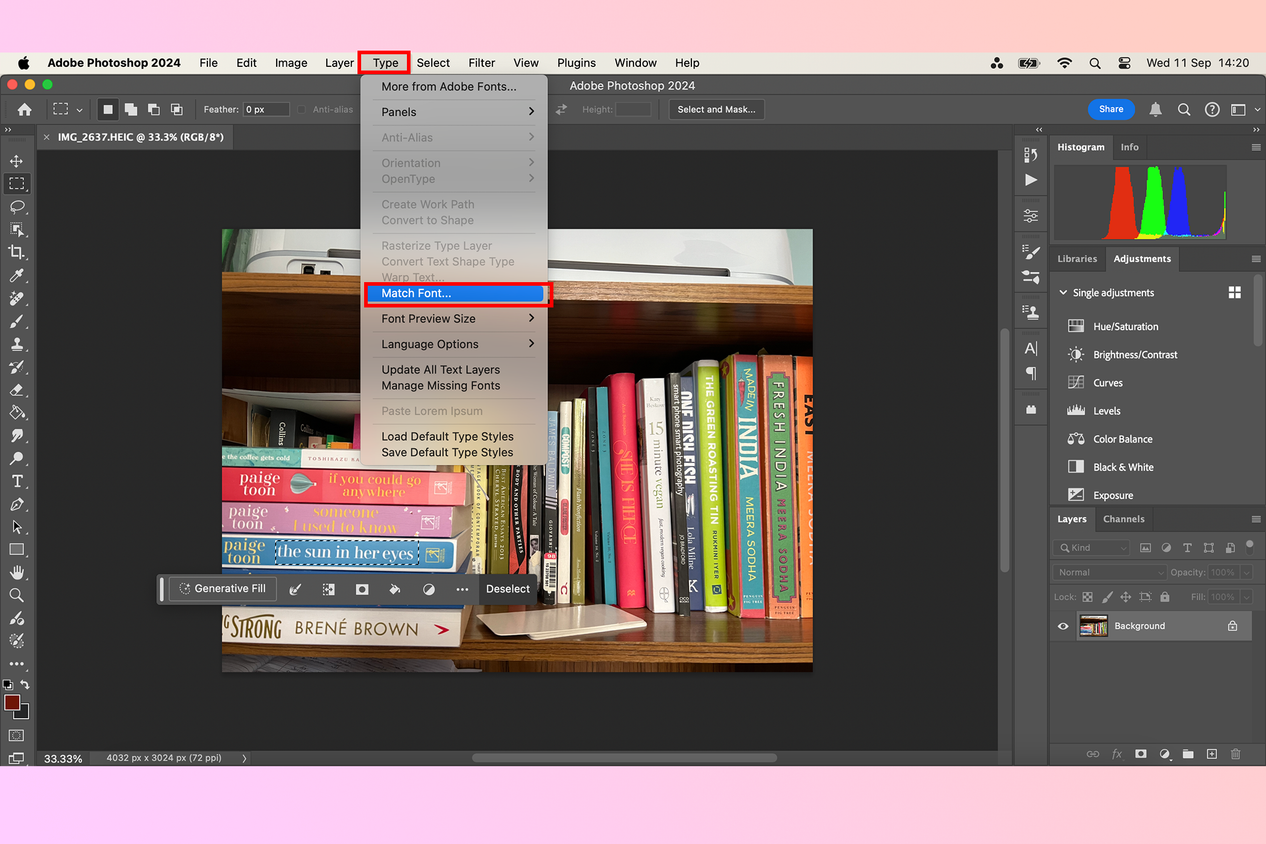Click the Share button
Viewport: 1266px width, 844px height.
pos(1111,109)
